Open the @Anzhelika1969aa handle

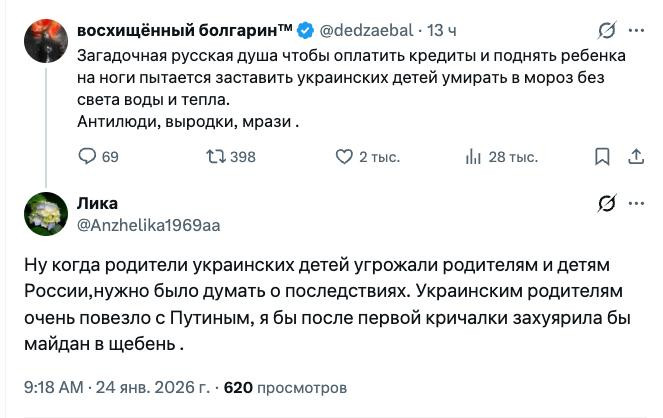pos(148,225)
